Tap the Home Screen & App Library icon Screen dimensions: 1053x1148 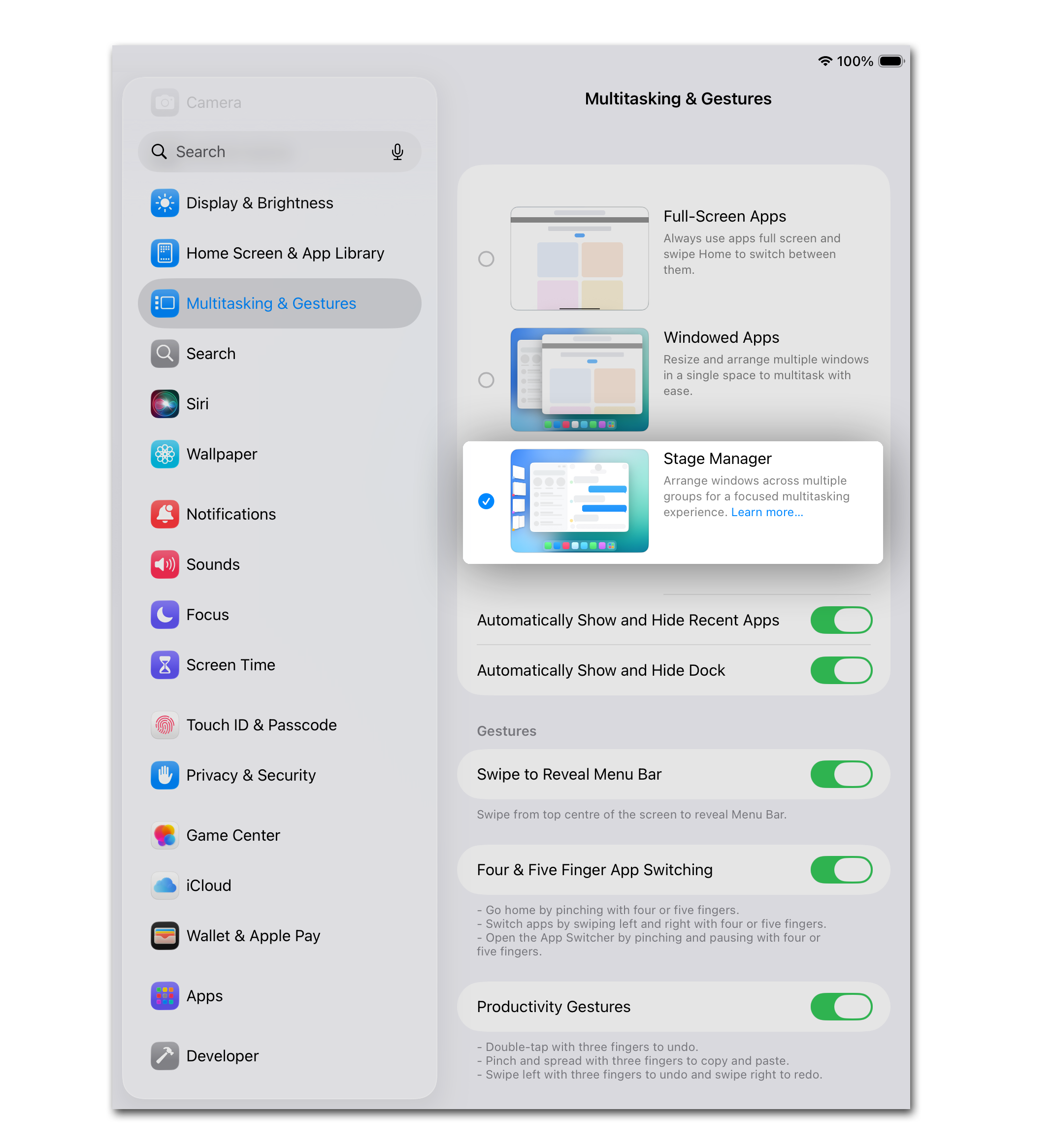point(165,253)
